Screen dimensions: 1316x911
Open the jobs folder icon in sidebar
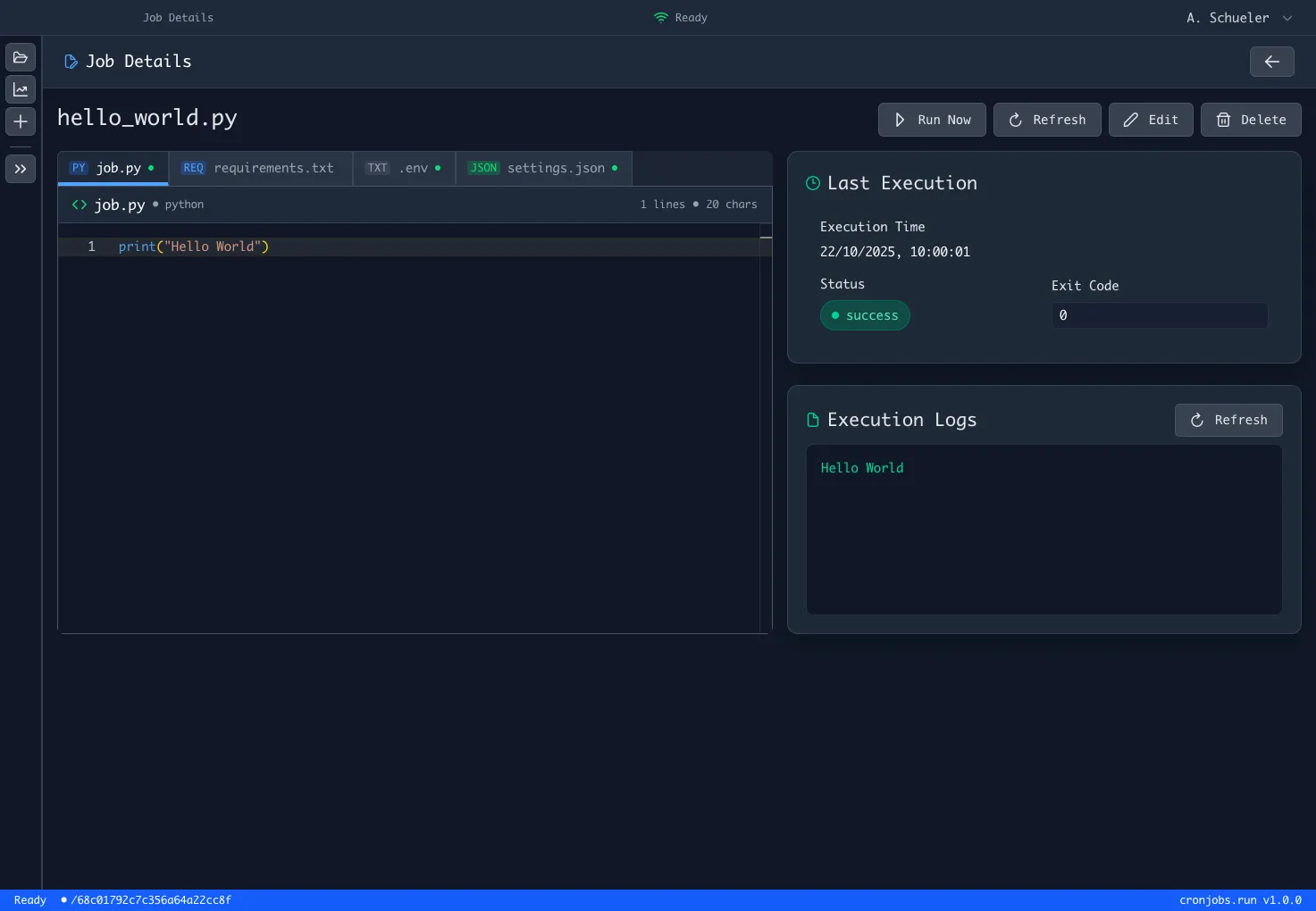pos(20,56)
